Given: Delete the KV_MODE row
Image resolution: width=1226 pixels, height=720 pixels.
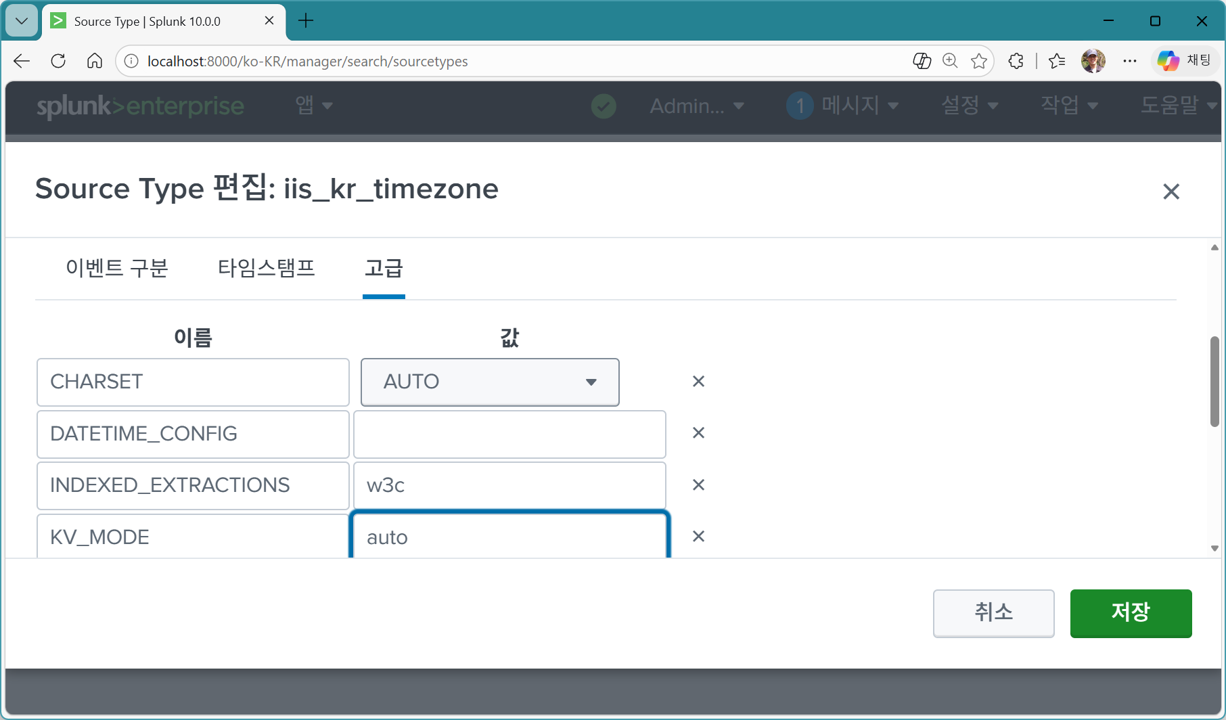Looking at the screenshot, I should coord(698,537).
